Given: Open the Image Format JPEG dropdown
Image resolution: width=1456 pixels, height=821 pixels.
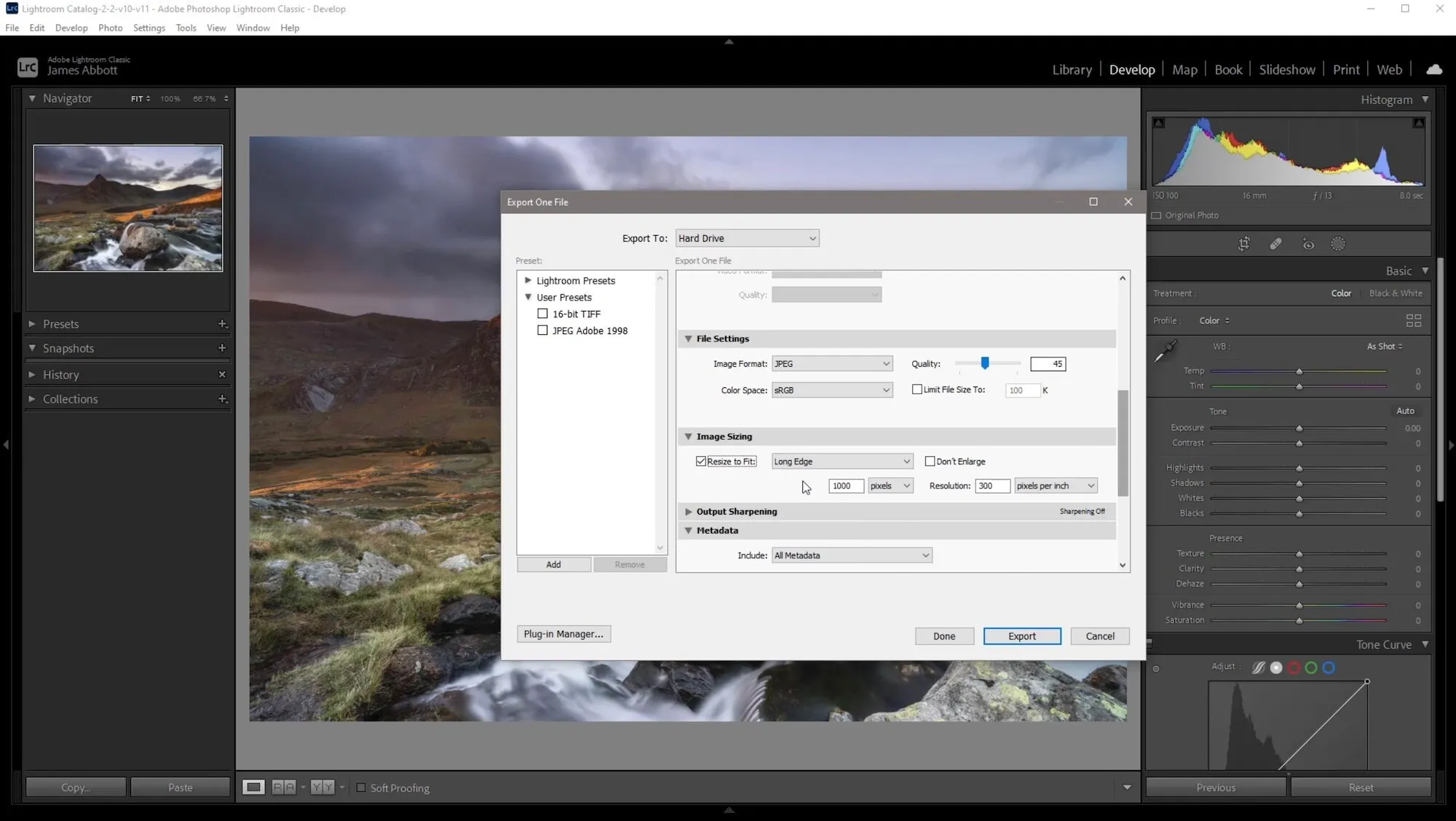Looking at the screenshot, I should (x=832, y=364).
